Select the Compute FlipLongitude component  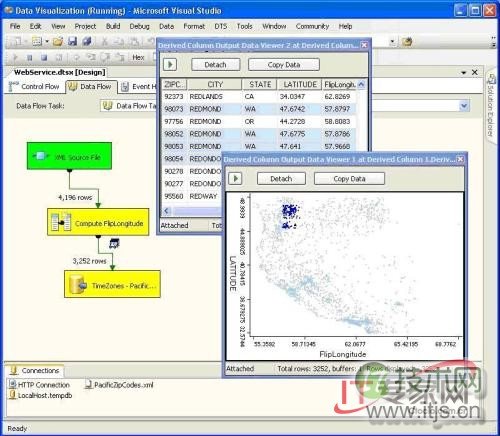point(98,222)
